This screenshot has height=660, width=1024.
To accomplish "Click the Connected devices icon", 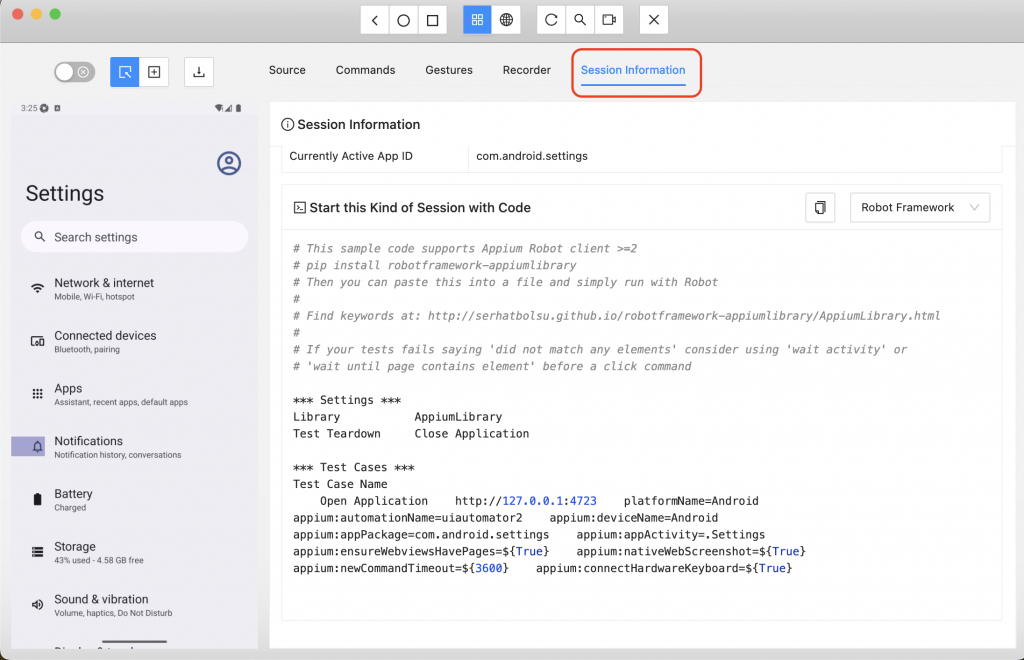I will tap(38, 341).
